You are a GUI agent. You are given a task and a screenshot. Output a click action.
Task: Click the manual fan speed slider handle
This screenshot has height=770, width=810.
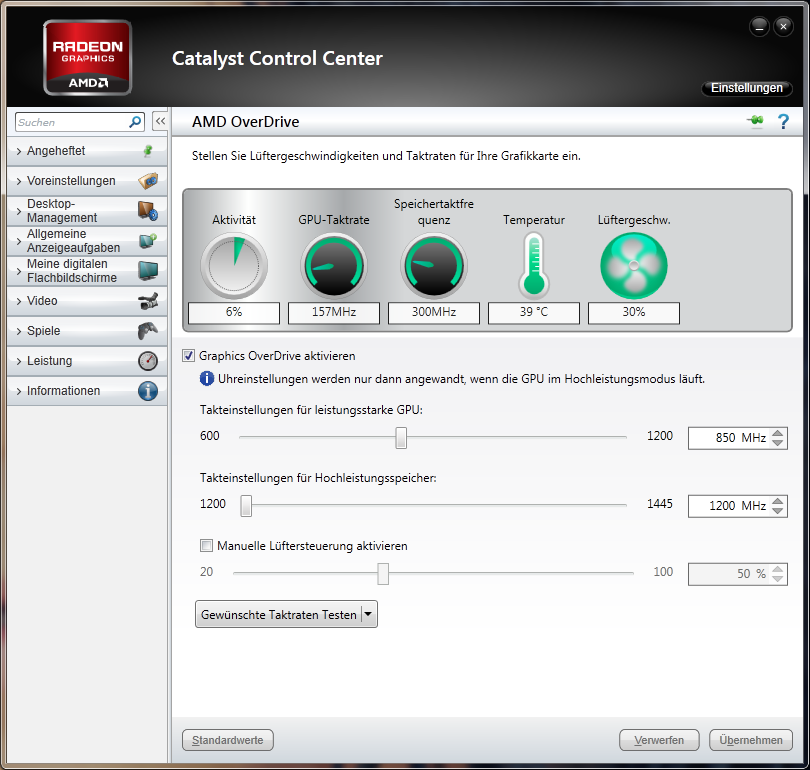[x=383, y=574]
